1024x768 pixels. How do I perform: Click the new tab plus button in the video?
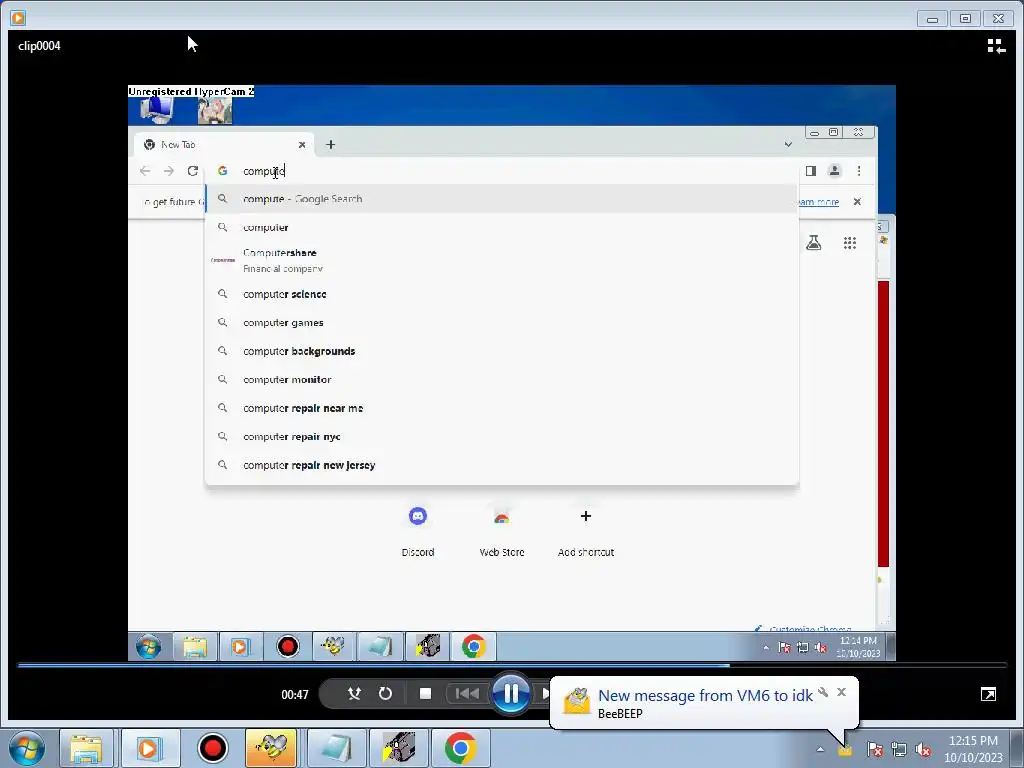point(330,144)
